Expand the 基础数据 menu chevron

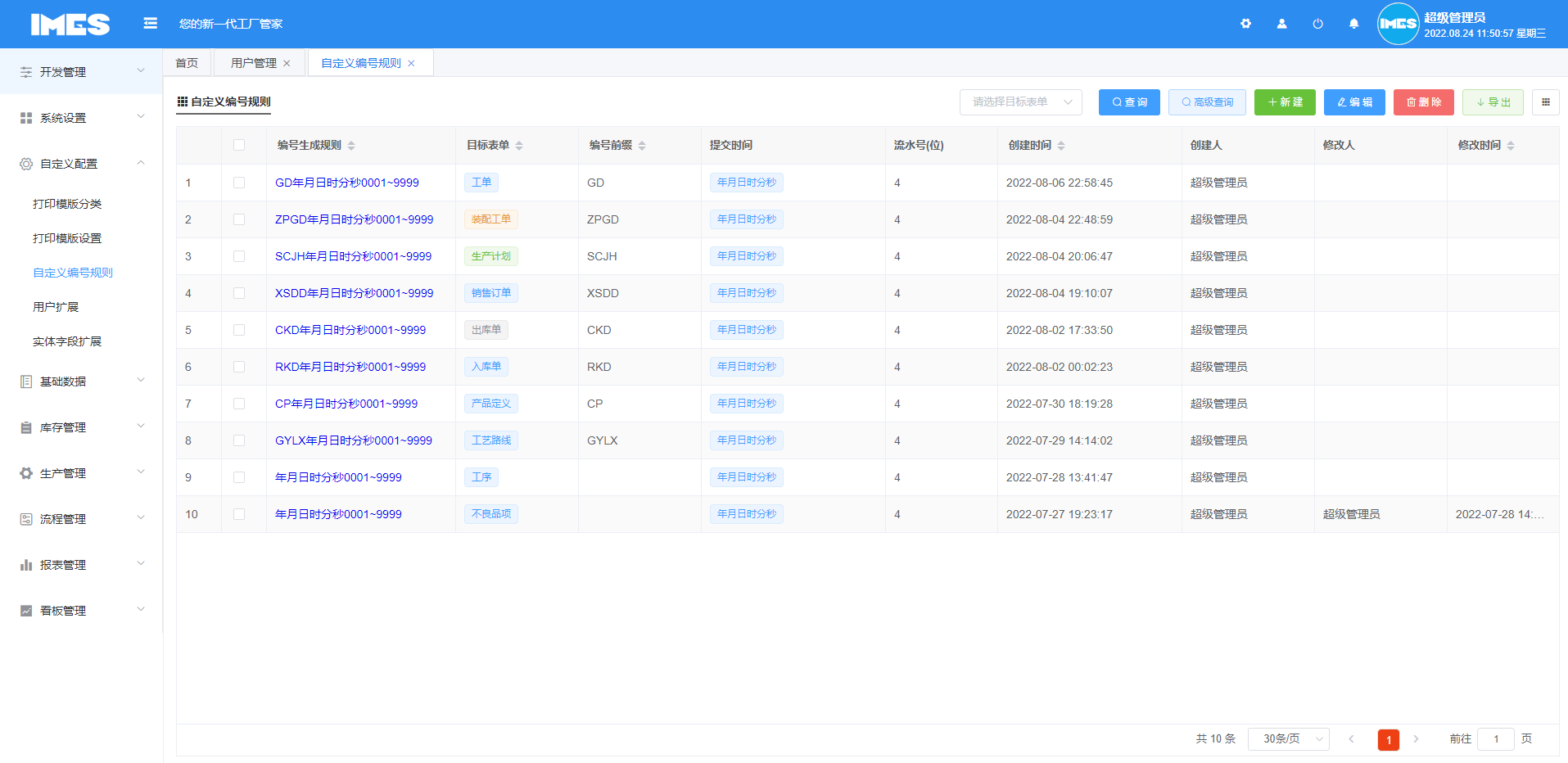tap(141, 381)
